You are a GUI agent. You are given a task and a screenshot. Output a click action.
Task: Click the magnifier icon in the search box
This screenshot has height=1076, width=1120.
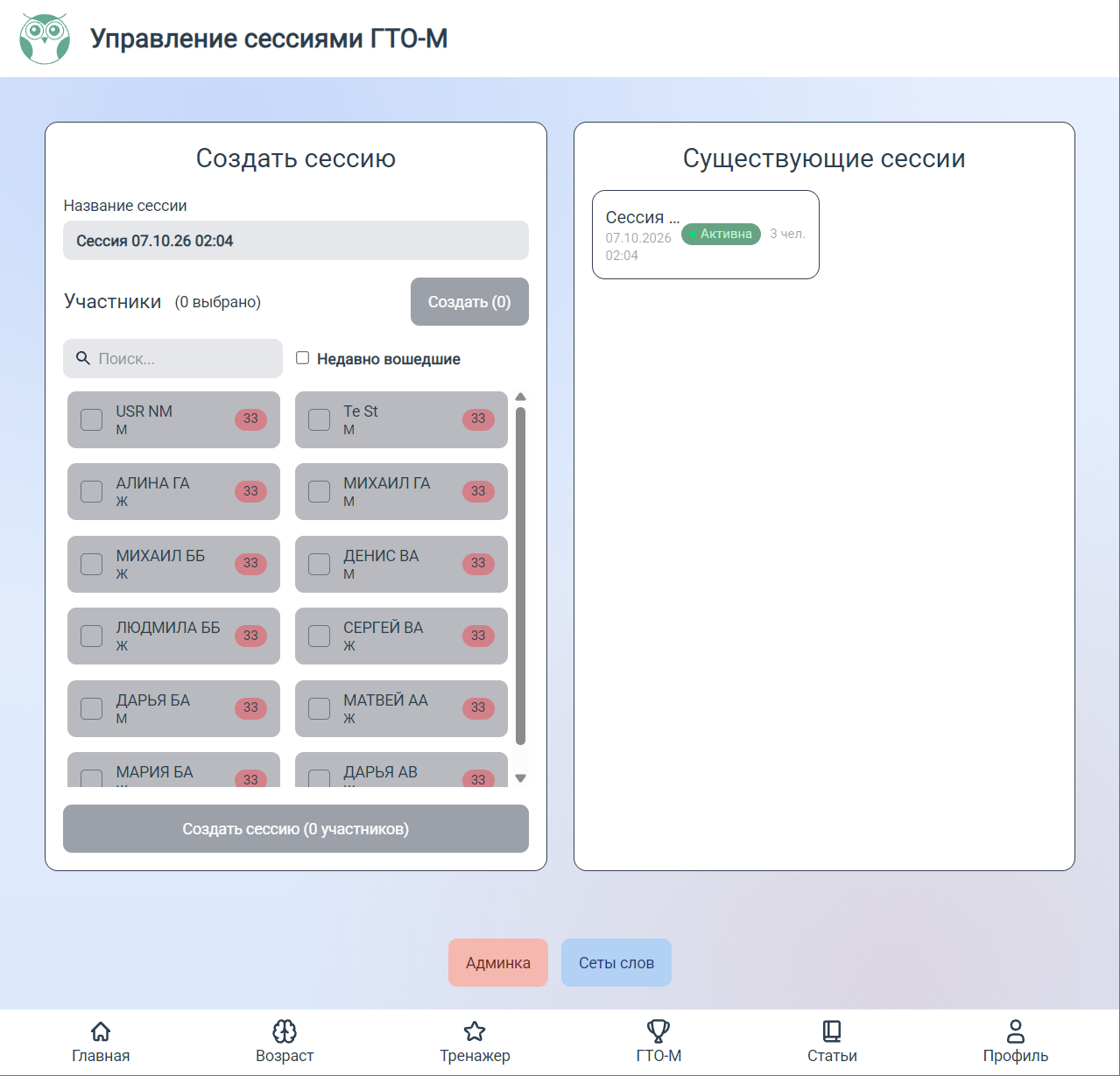pos(83,358)
